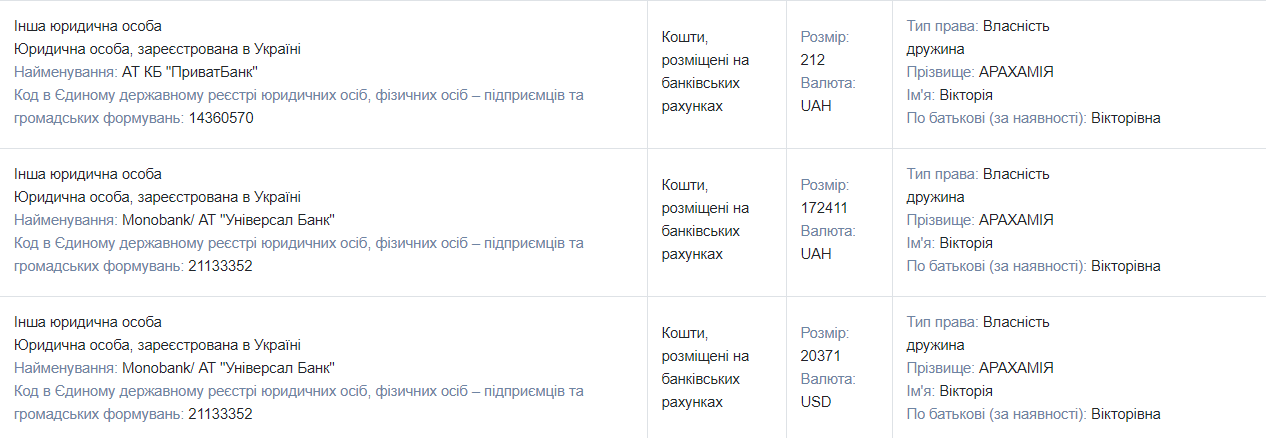Click first name Вікторія in 172411 row
1266x438 pixels.
(x=966, y=243)
